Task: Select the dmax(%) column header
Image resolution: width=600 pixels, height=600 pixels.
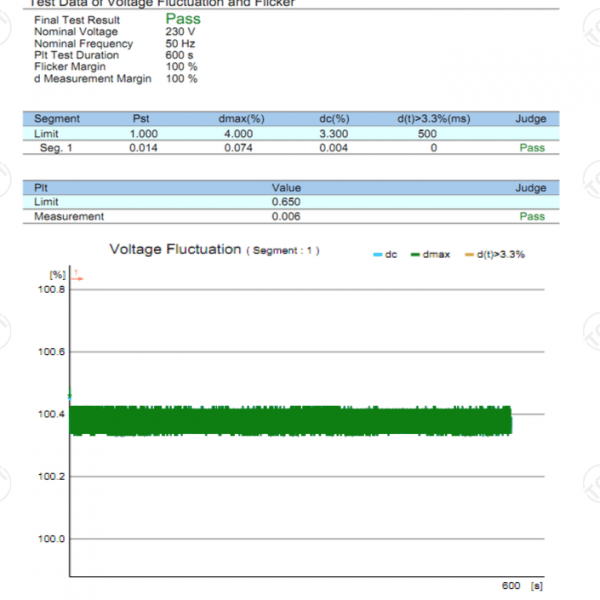Action: click(x=241, y=119)
